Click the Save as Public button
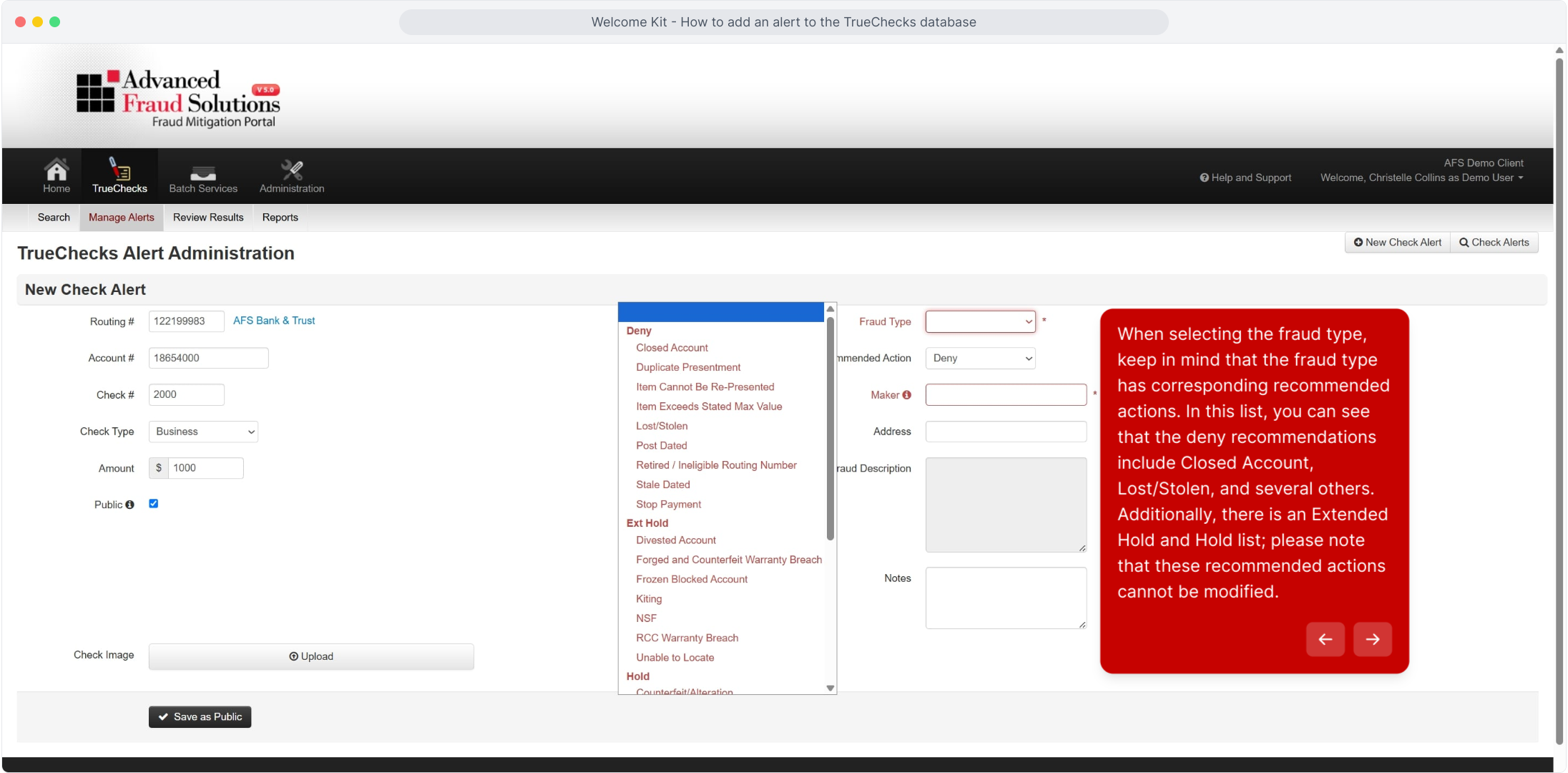This screenshot has height=773, width=1568. [200, 717]
